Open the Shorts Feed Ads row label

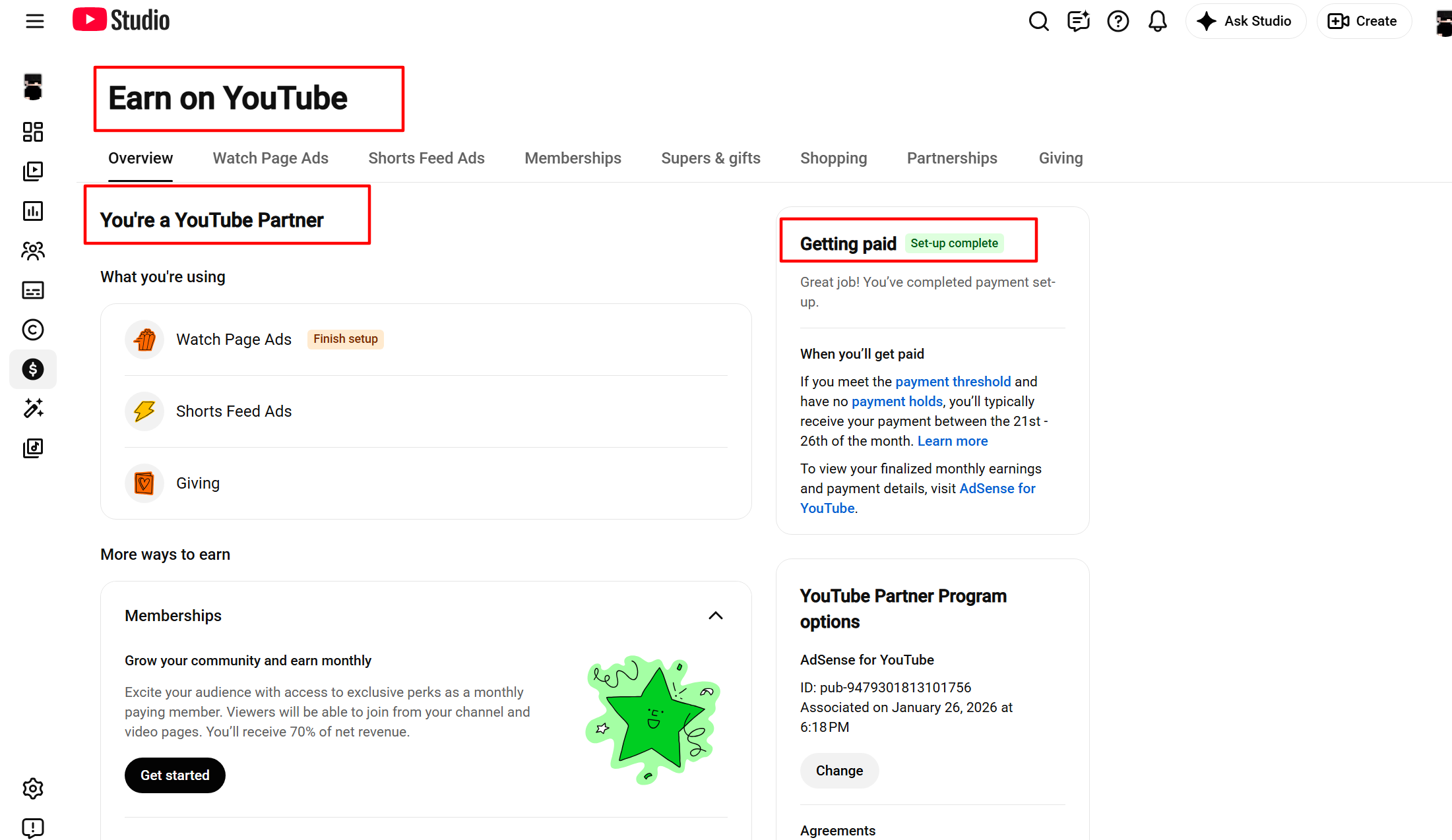[x=234, y=411]
